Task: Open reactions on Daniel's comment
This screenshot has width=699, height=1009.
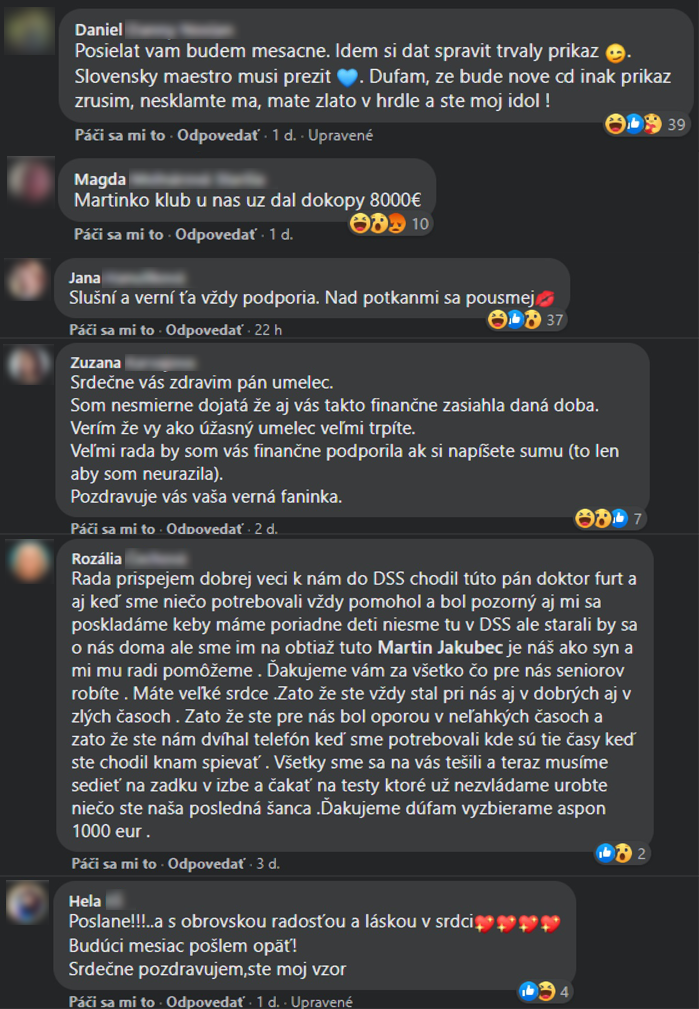Action: [x=645, y=124]
